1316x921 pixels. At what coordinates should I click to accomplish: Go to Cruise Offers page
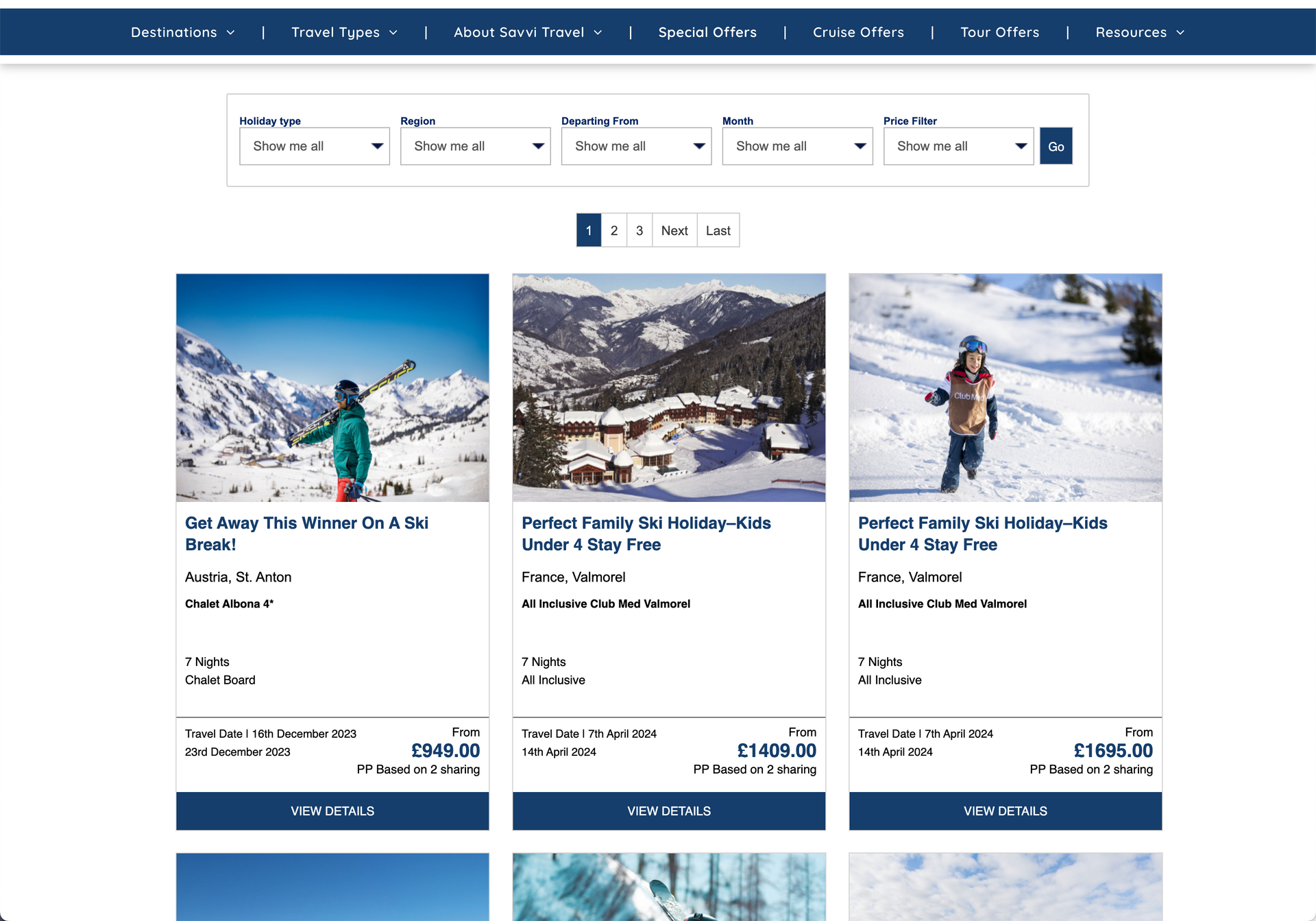point(858,32)
